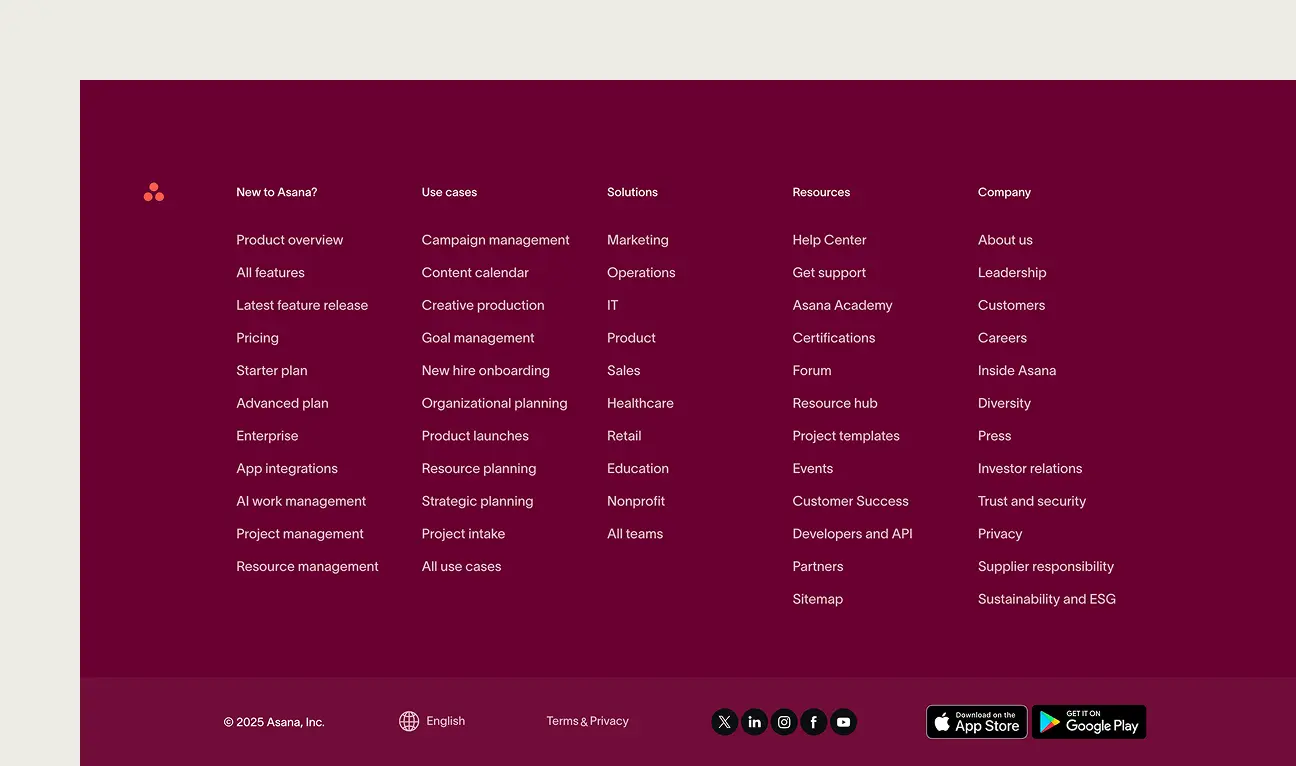Viewport: 1296px width, 766px height.
Task: Open the Privacy link next to Terms
Action: coord(609,721)
